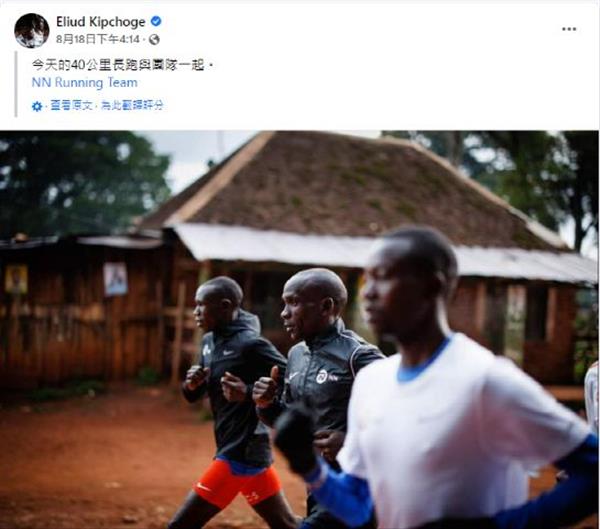Image resolution: width=600 pixels, height=529 pixels.
Task: Click the NN logo on the runner's jacket
Action: click(322, 378)
